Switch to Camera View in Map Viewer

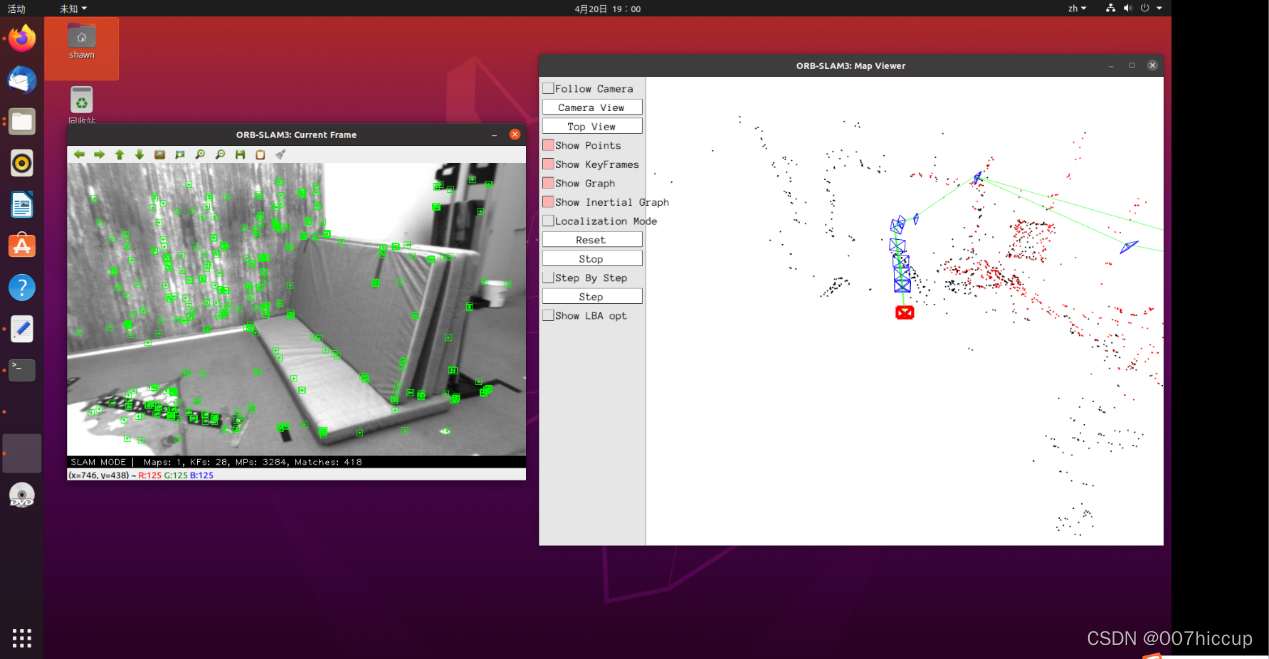tap(592, 107)
